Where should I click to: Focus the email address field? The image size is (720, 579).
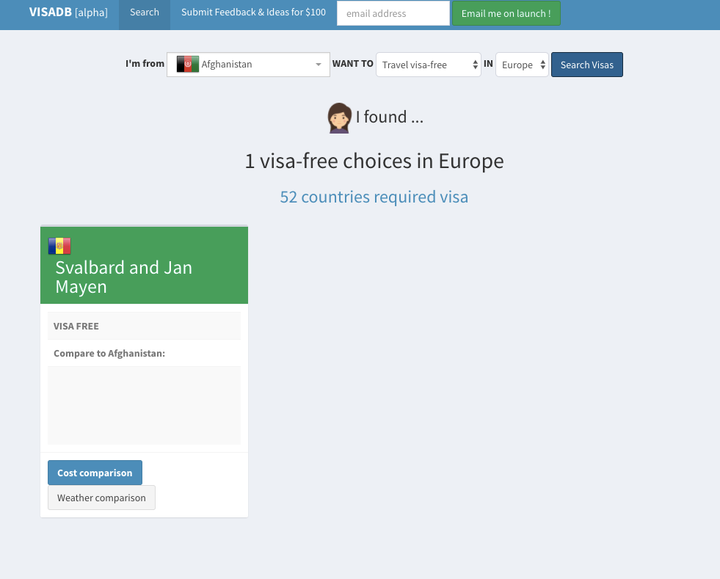393,13
